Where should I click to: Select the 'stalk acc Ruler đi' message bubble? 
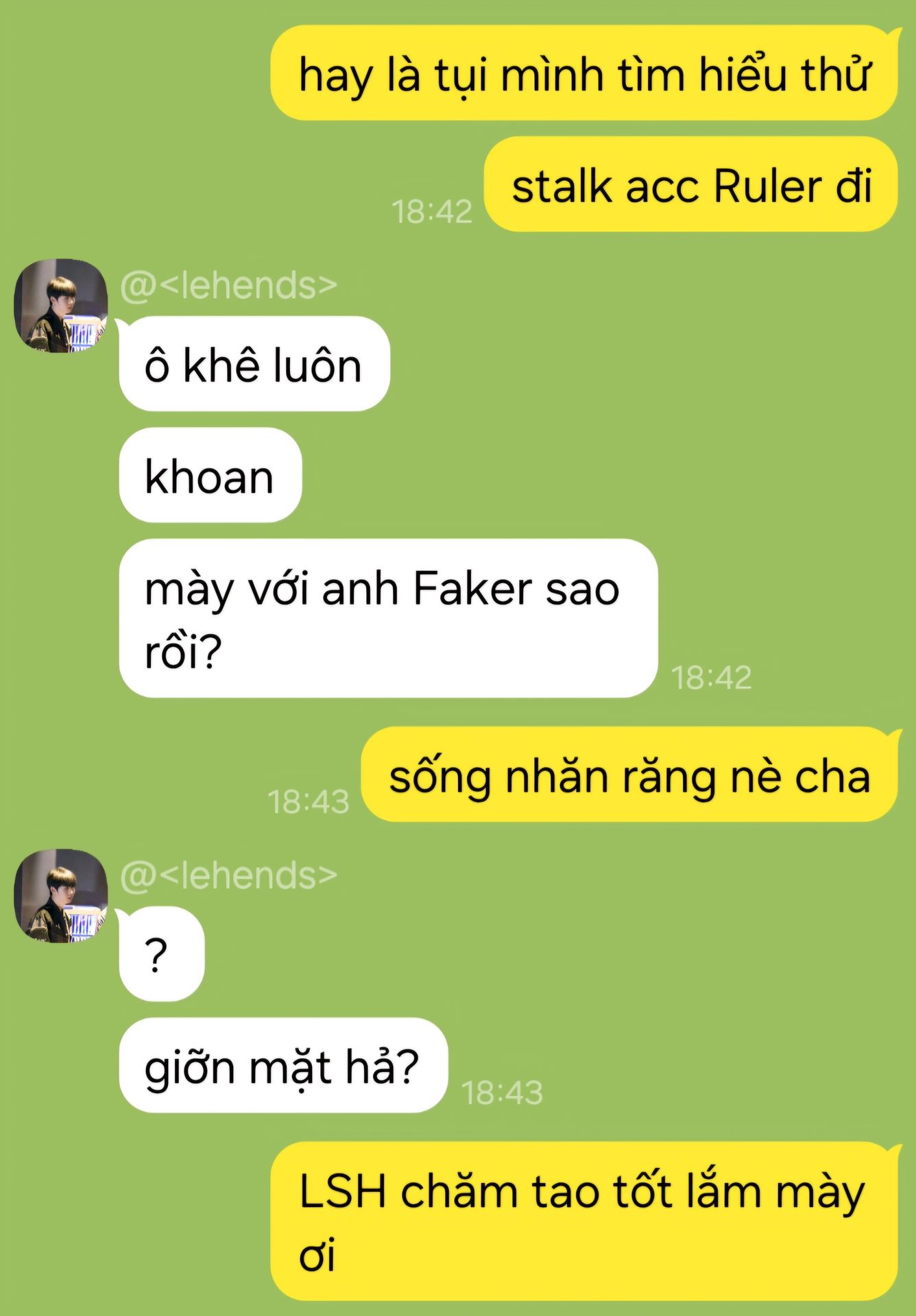click(x=691, y=184)
